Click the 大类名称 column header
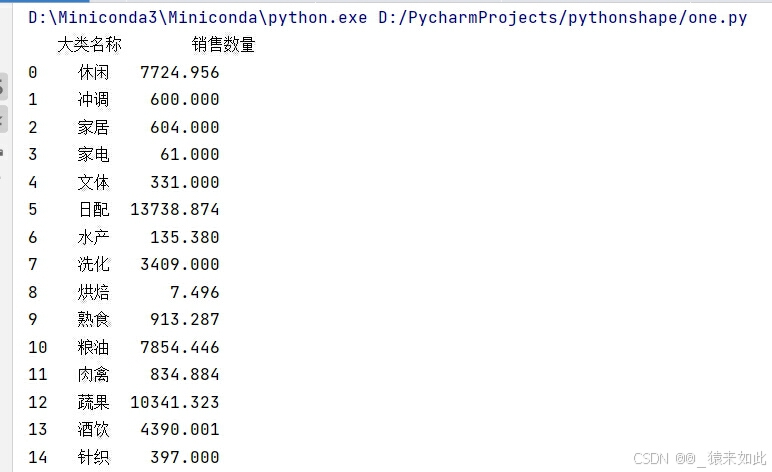This screenshot has height=472, width=772. pos(89,45)
